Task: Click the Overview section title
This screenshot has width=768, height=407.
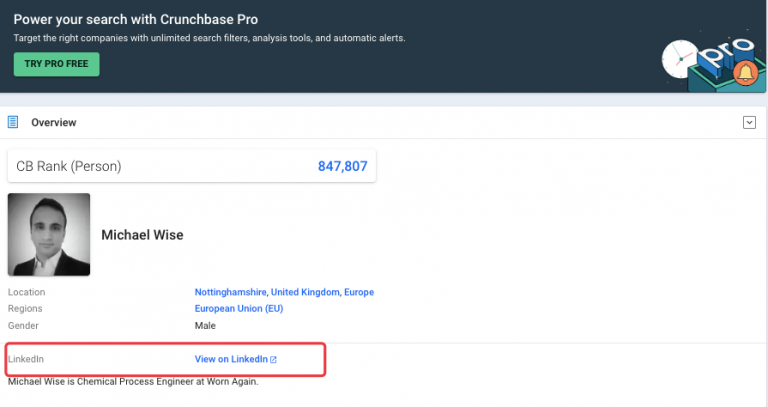Action: click(x=54, y=122)
